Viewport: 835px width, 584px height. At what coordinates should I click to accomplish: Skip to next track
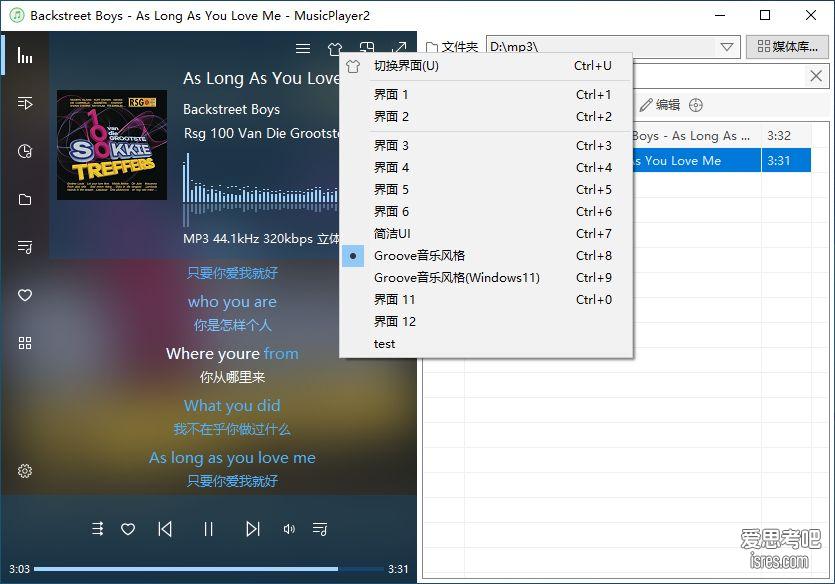[x=253, y=529]
